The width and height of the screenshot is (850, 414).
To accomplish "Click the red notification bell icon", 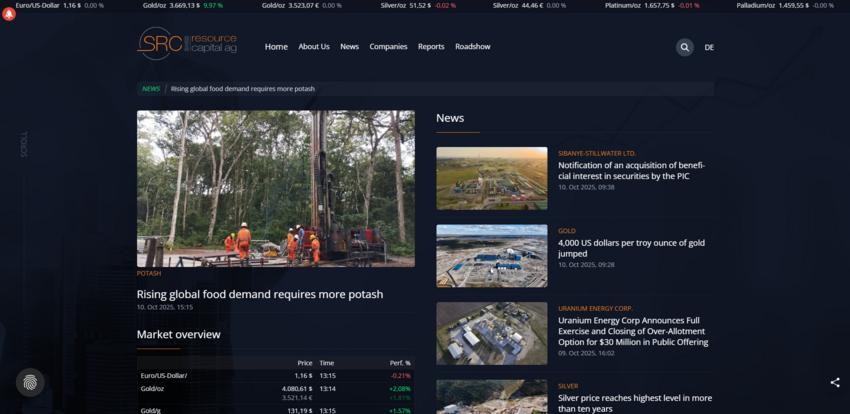I will [x=9, y=14].
